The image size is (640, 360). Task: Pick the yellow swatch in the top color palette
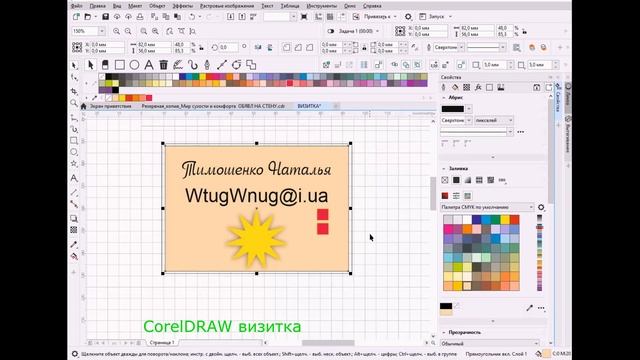[202, 77]
